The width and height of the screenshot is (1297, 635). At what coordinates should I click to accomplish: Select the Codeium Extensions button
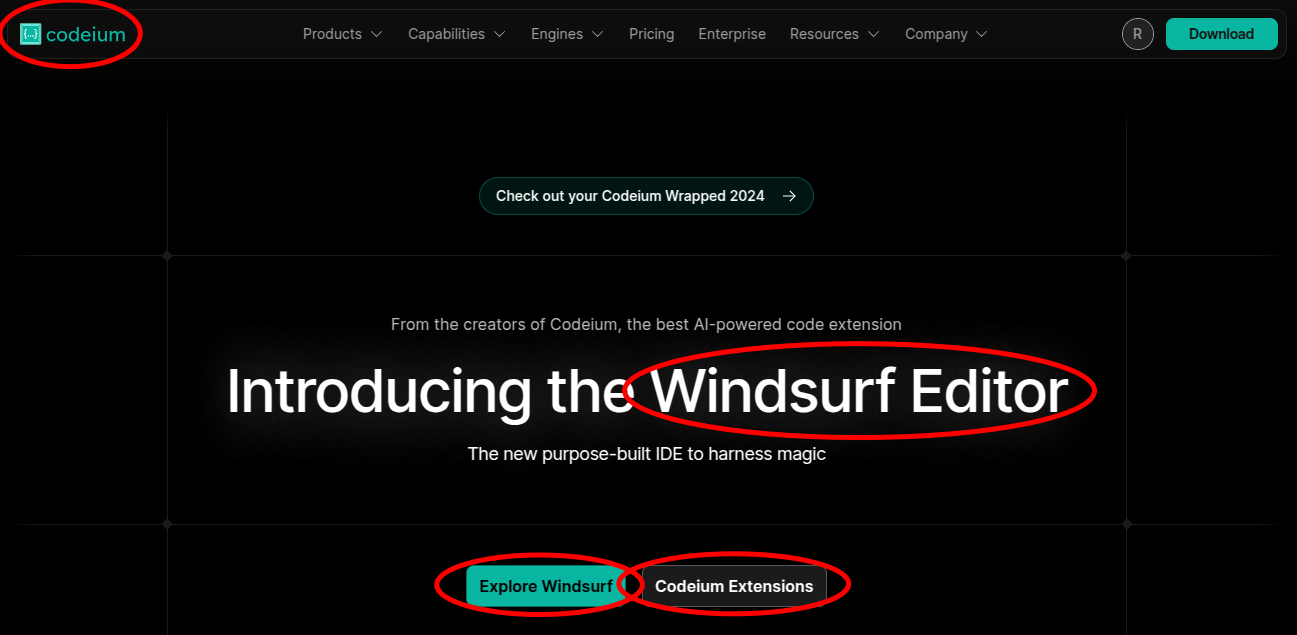pyautogui.click(x=734, y=586)
